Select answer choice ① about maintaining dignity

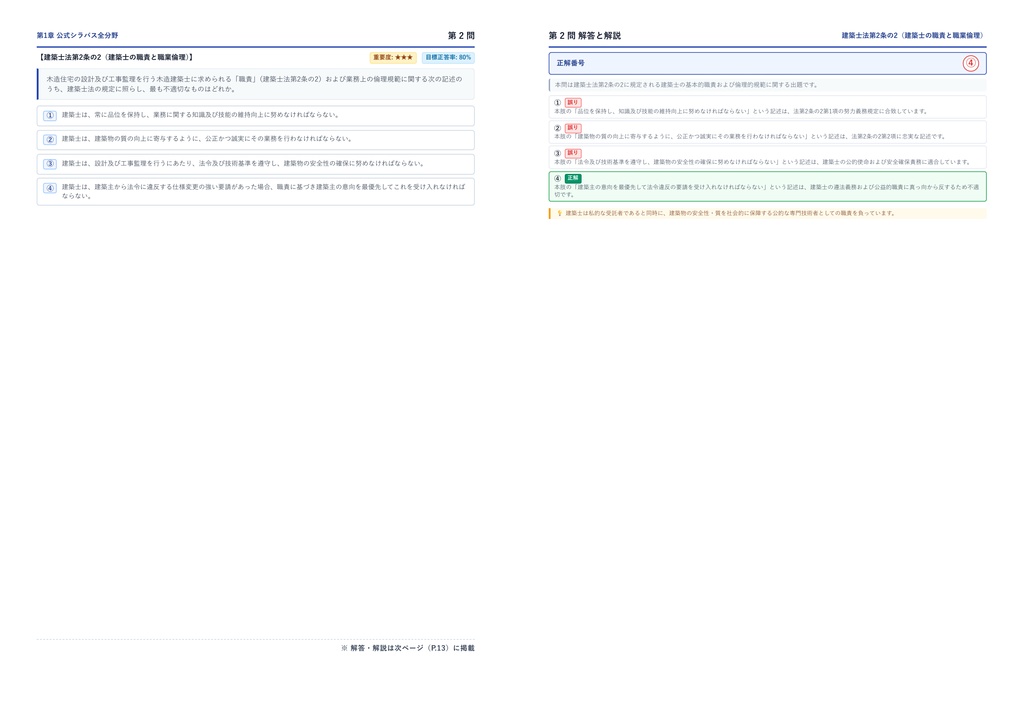coord(255,116)
